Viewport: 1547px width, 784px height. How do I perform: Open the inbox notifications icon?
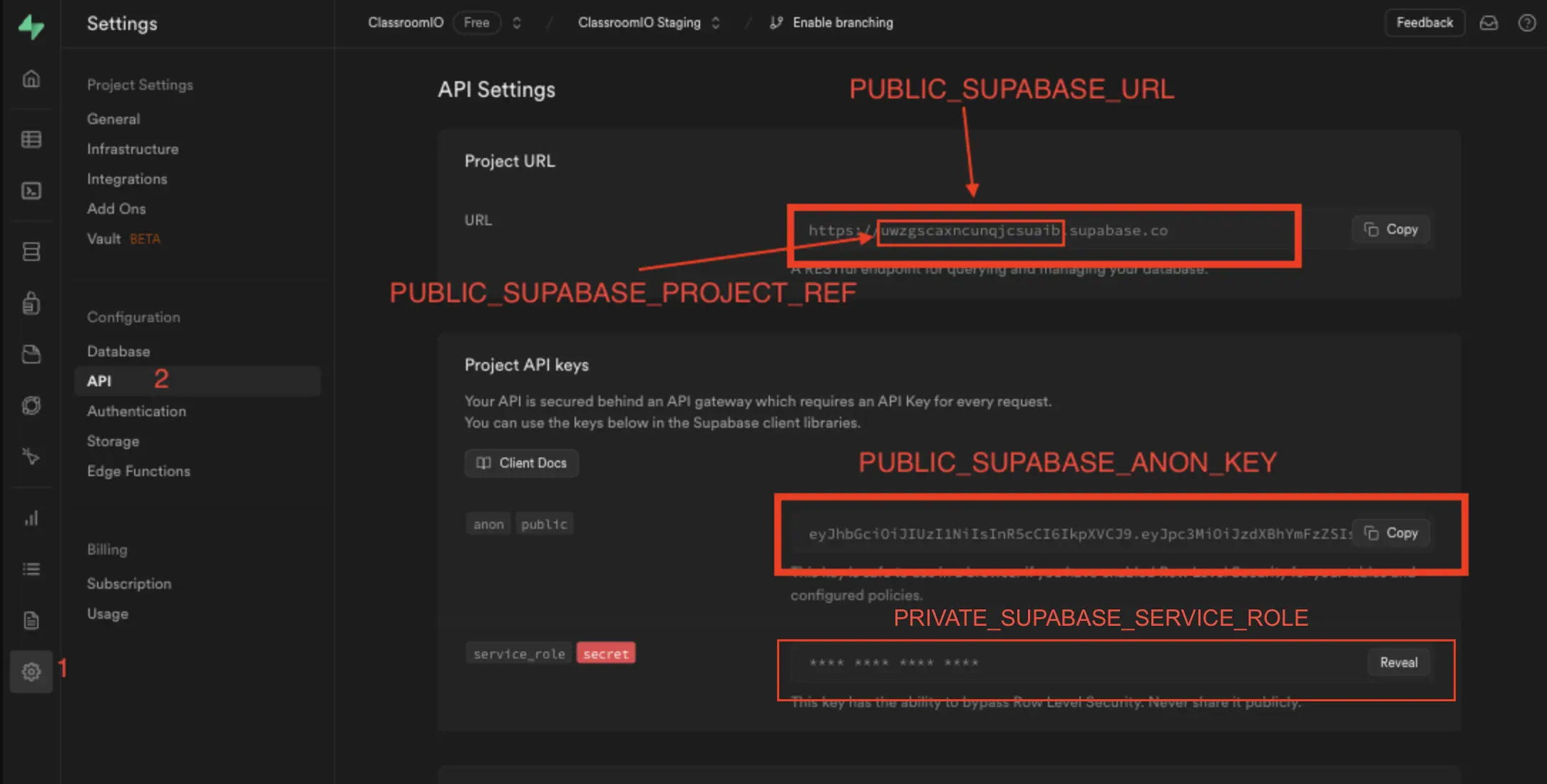click(x=1489, y=23)
